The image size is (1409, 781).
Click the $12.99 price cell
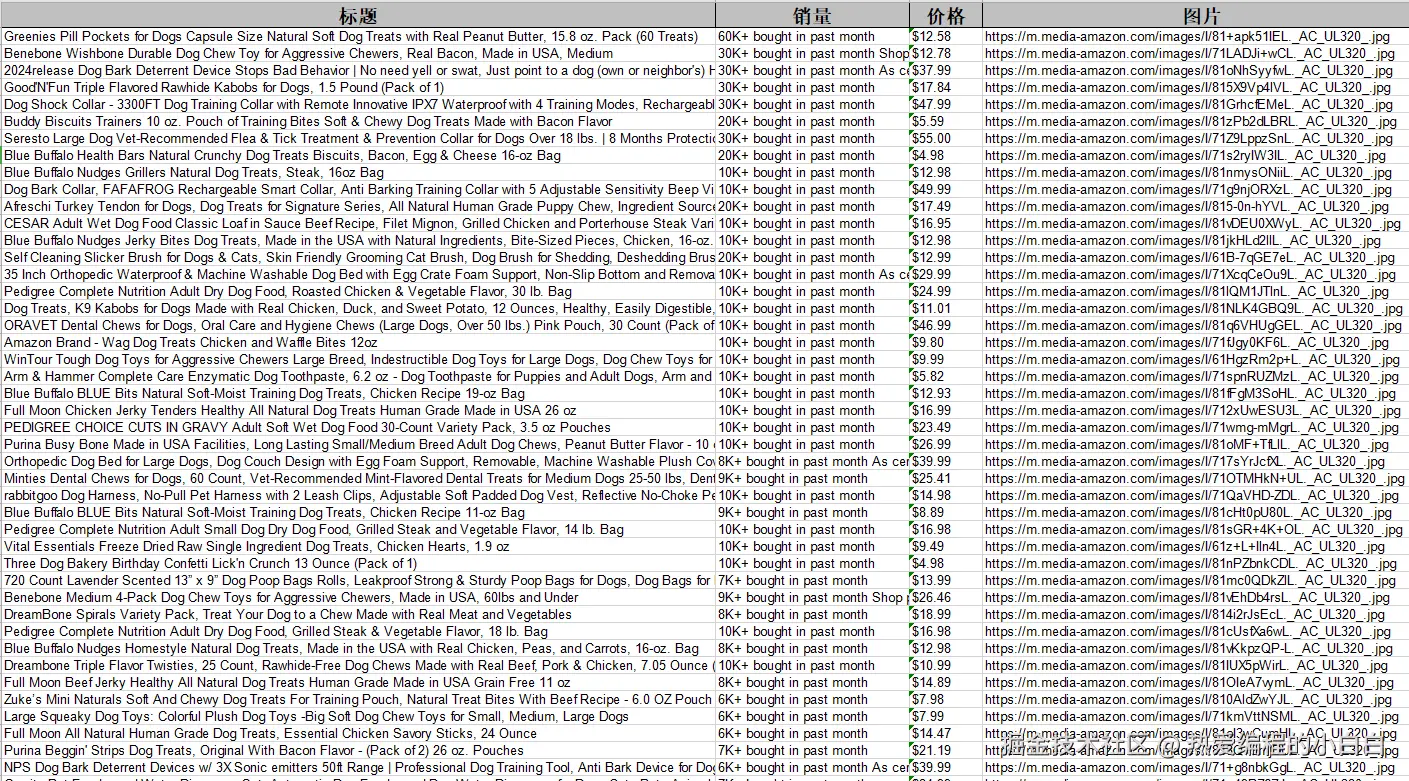click(x=946, y=258)
